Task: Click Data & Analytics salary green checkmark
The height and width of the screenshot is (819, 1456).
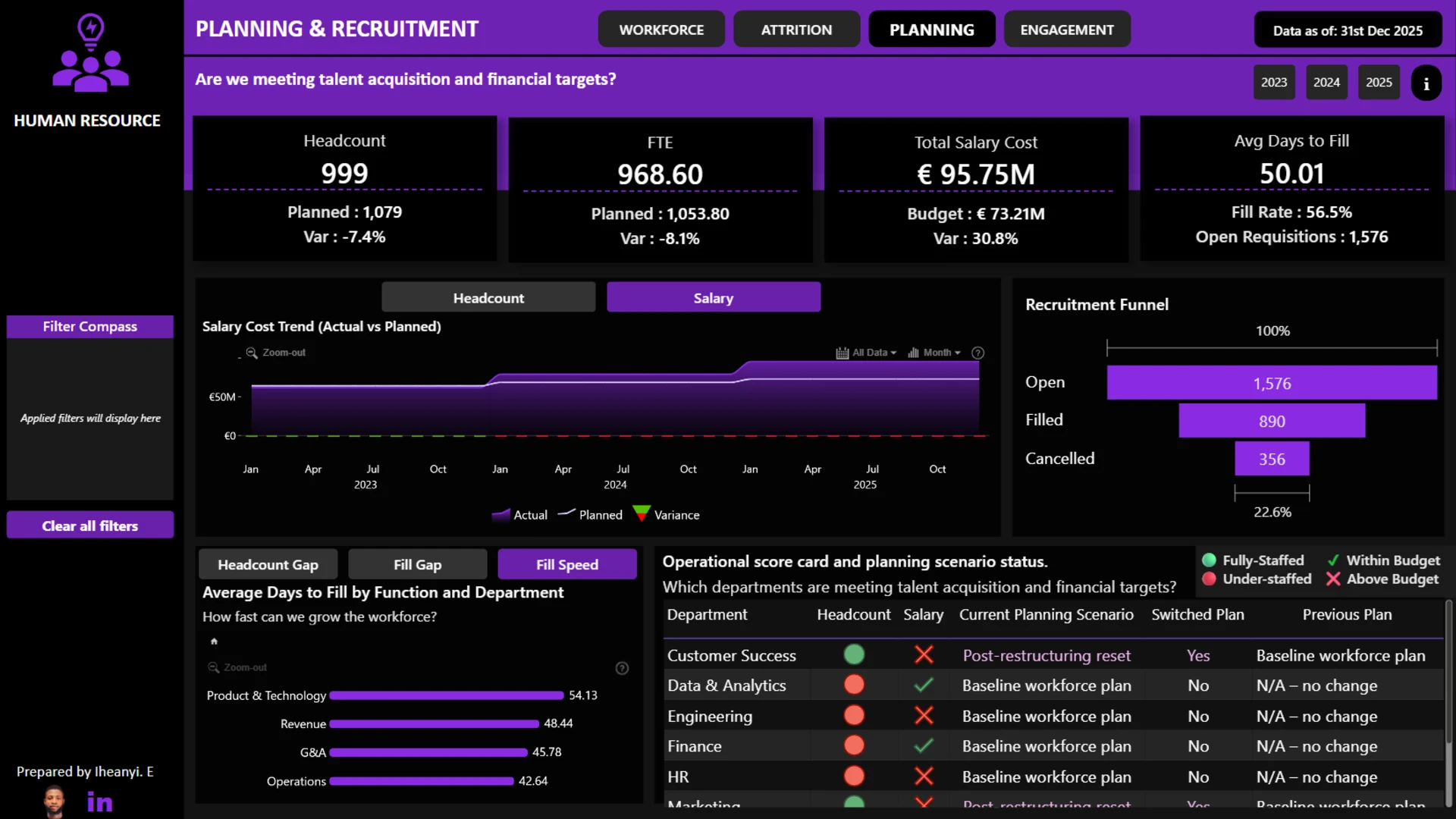Action: [924, 685]
